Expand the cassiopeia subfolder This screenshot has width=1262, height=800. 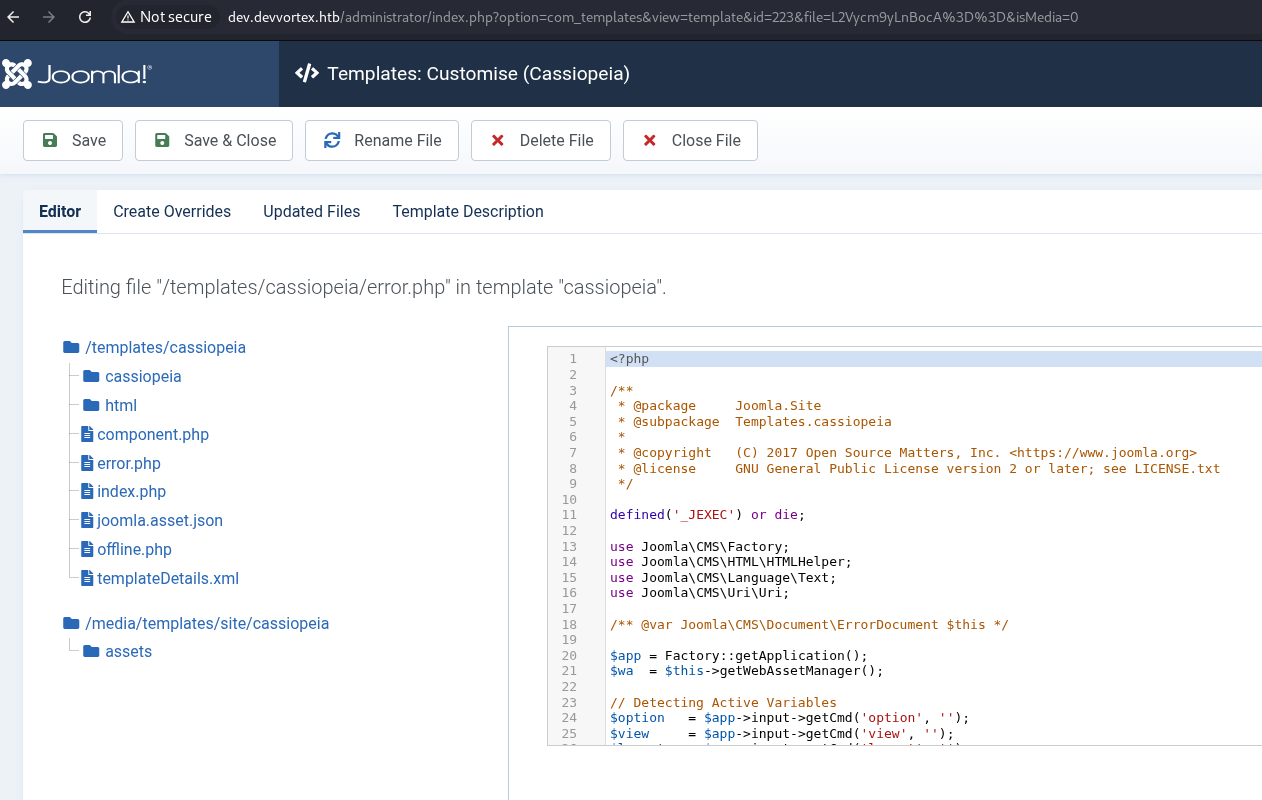[142, 376]
